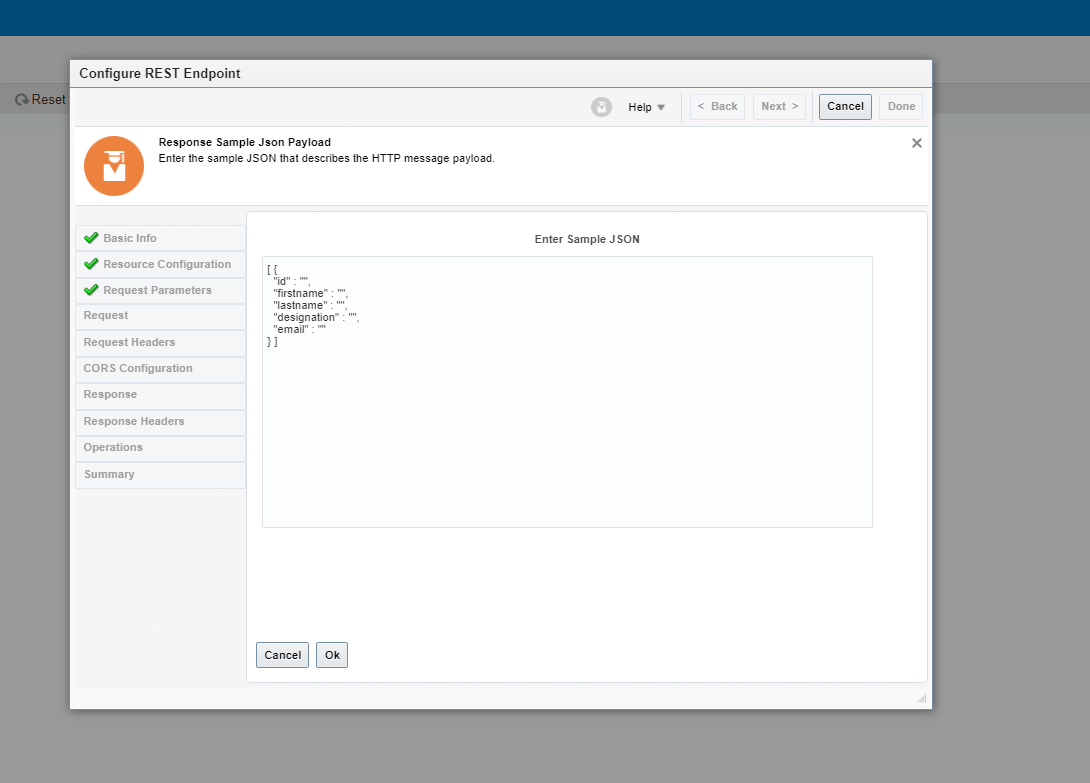Open the CORS Configuration step
The width and height of the screenshot is (1090, 783).
(137, 368)
